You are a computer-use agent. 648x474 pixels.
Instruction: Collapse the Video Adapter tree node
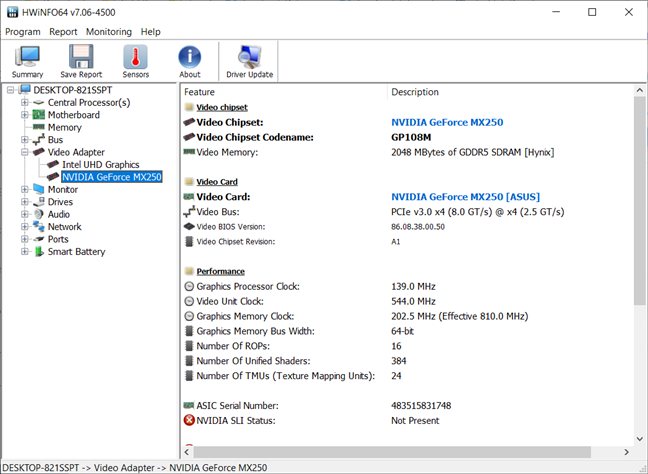click(25, 152)
